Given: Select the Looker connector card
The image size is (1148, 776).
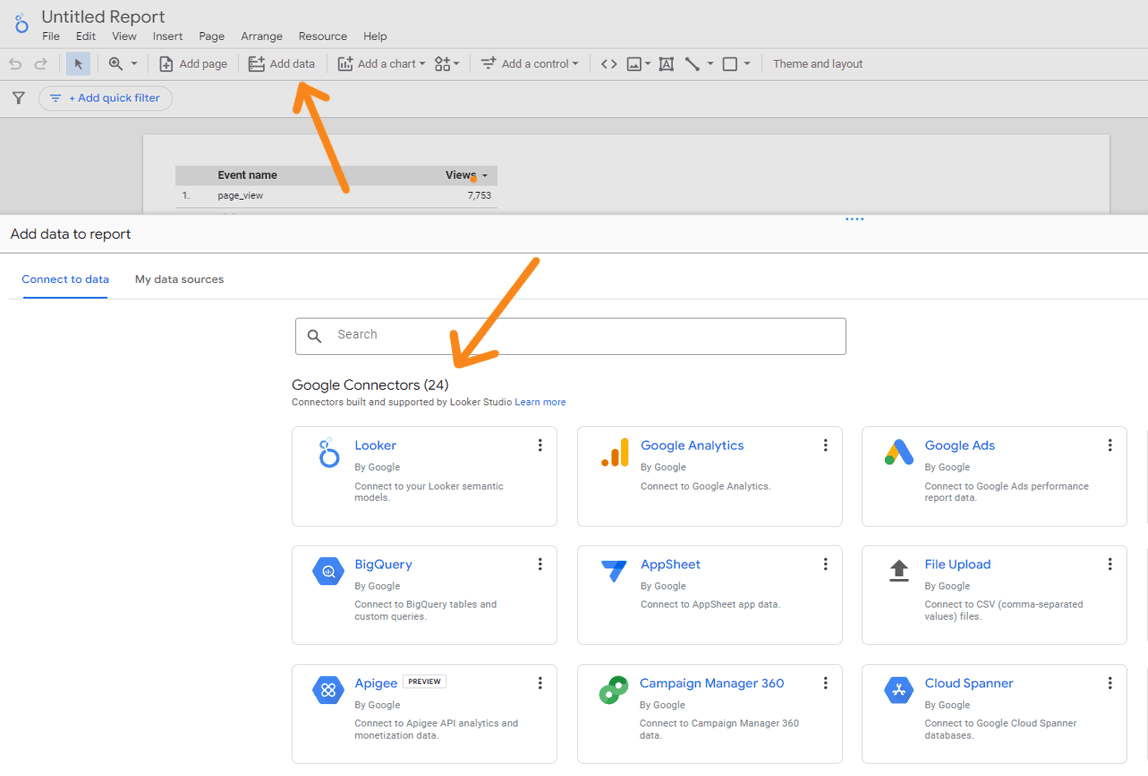Looking at the screenshot, I should [x=424, y=477].
